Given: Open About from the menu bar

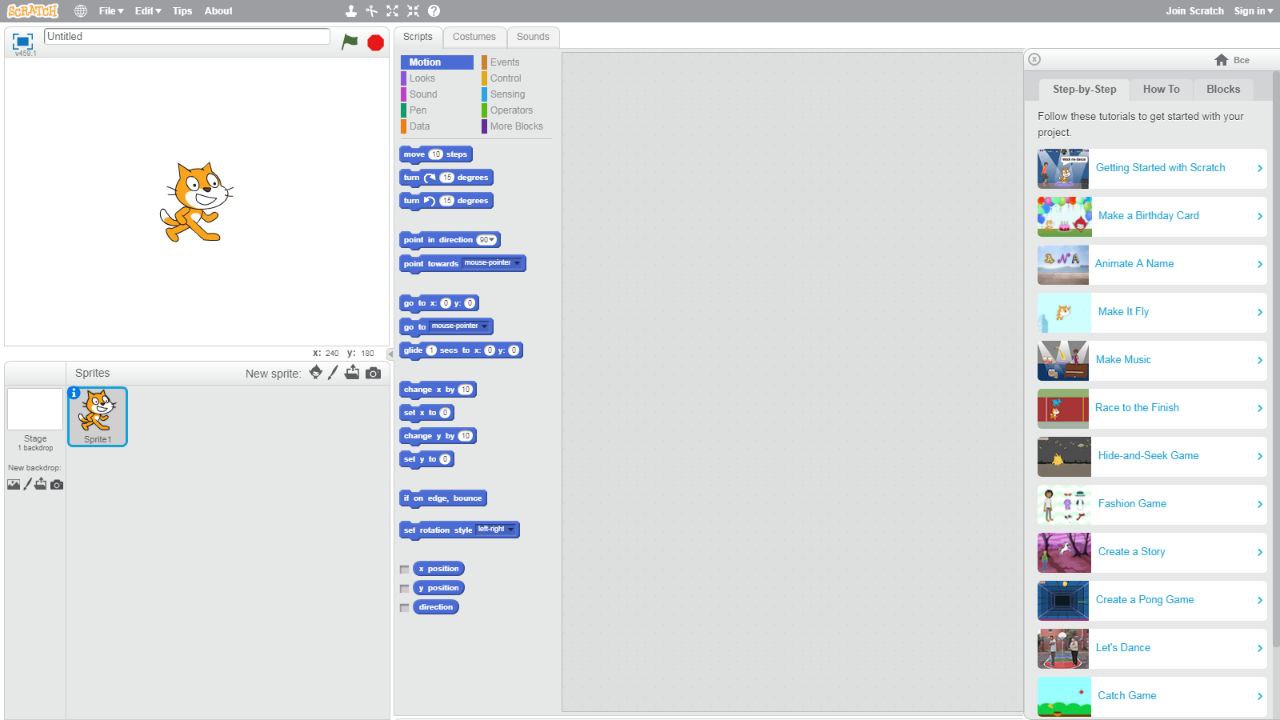Looking at the screenshot, I should click(218, 11).
